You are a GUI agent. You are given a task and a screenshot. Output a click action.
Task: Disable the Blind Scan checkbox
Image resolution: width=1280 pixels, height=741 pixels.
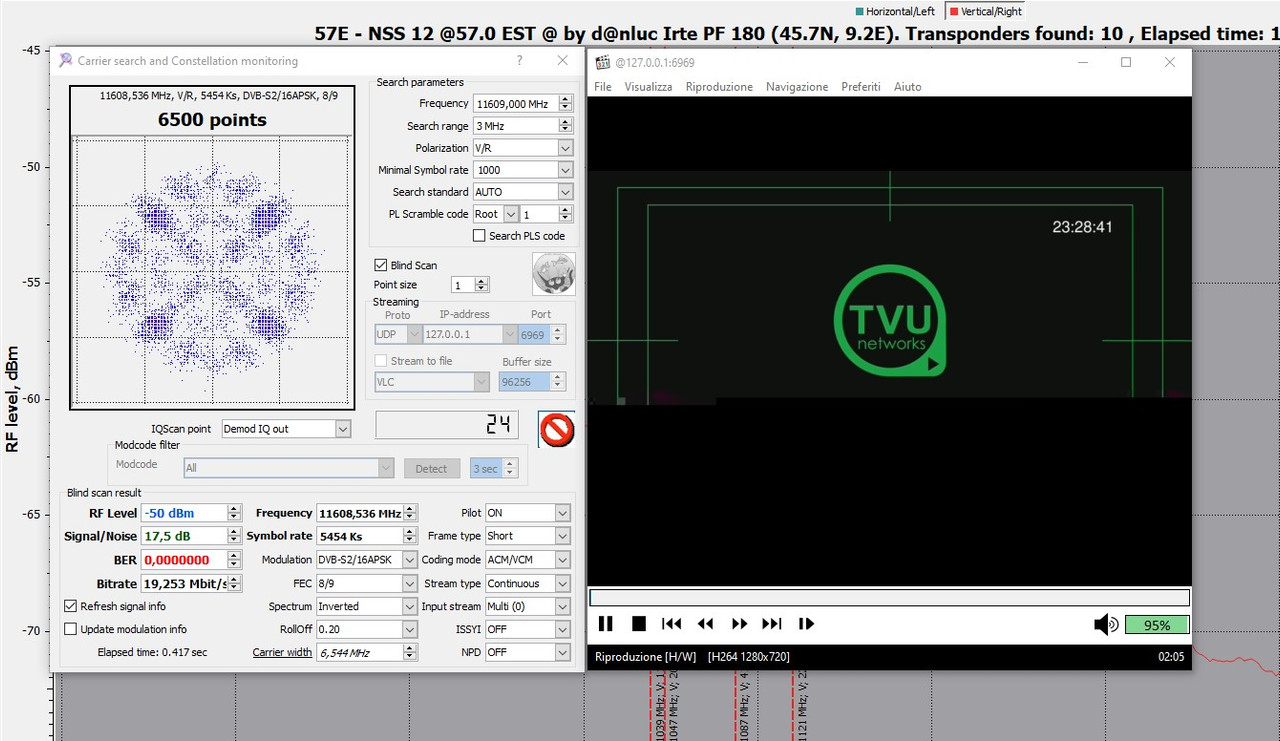click(380, 265)
